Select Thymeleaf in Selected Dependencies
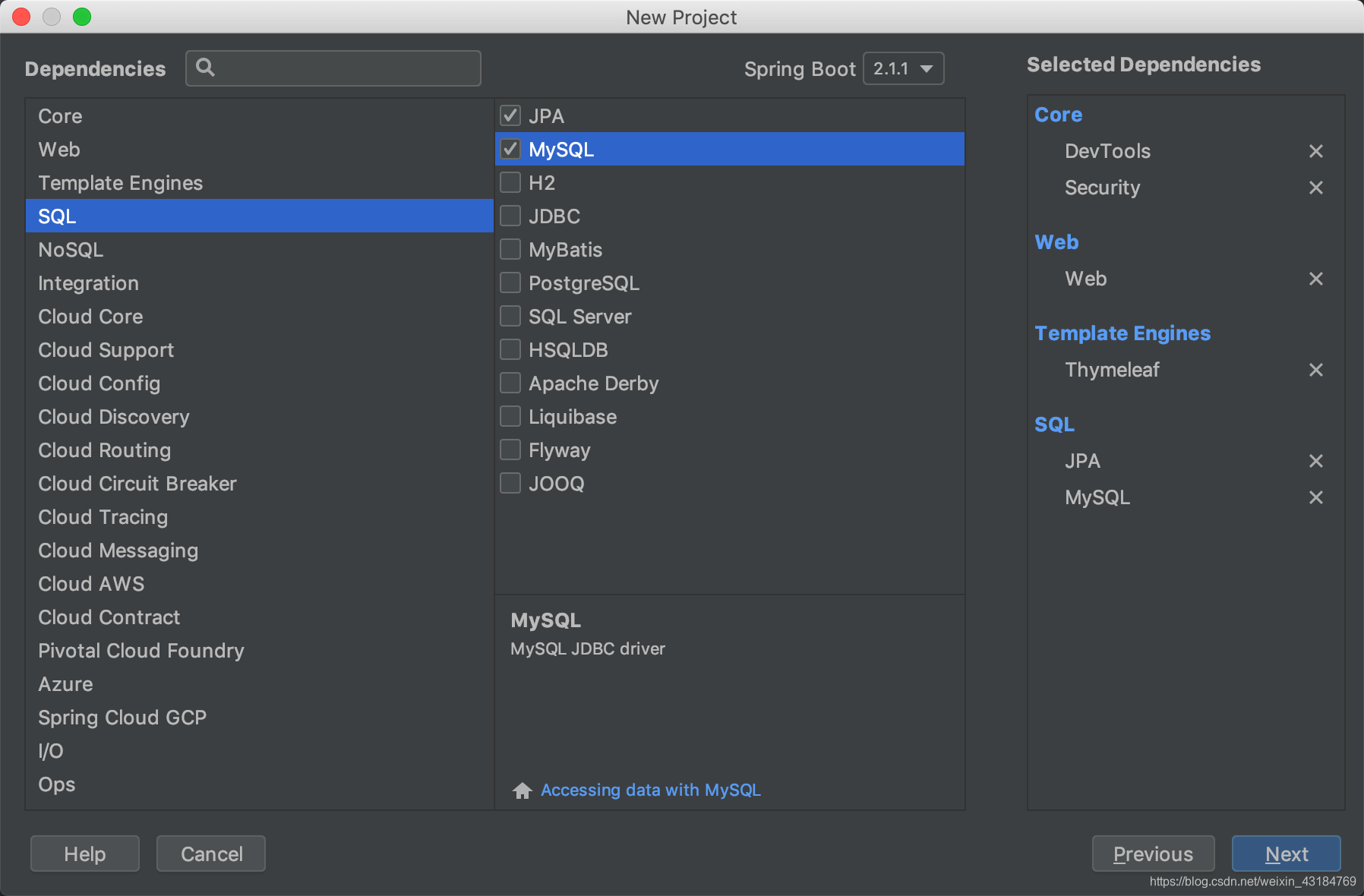 [x=1112, y=370]
